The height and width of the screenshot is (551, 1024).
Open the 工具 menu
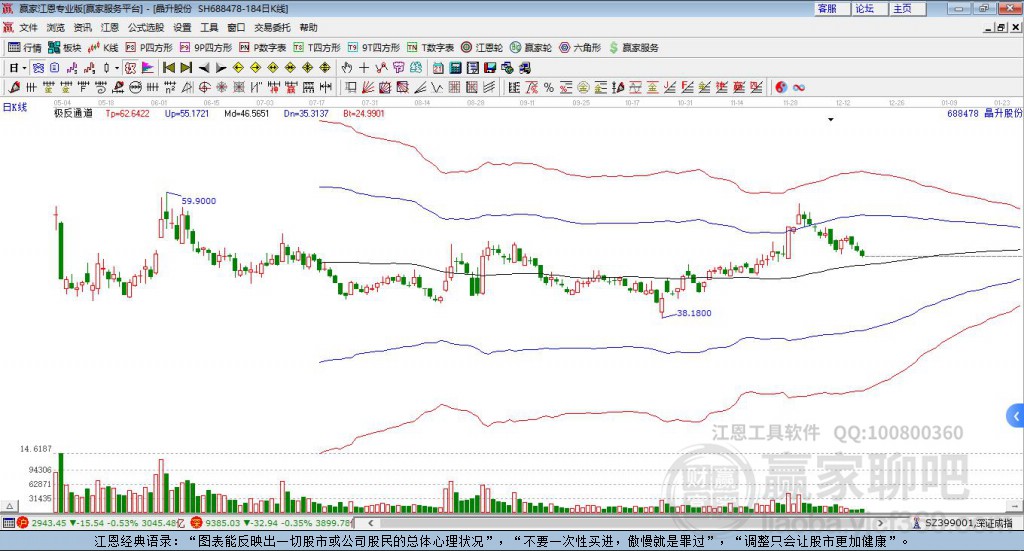point(209,27)
